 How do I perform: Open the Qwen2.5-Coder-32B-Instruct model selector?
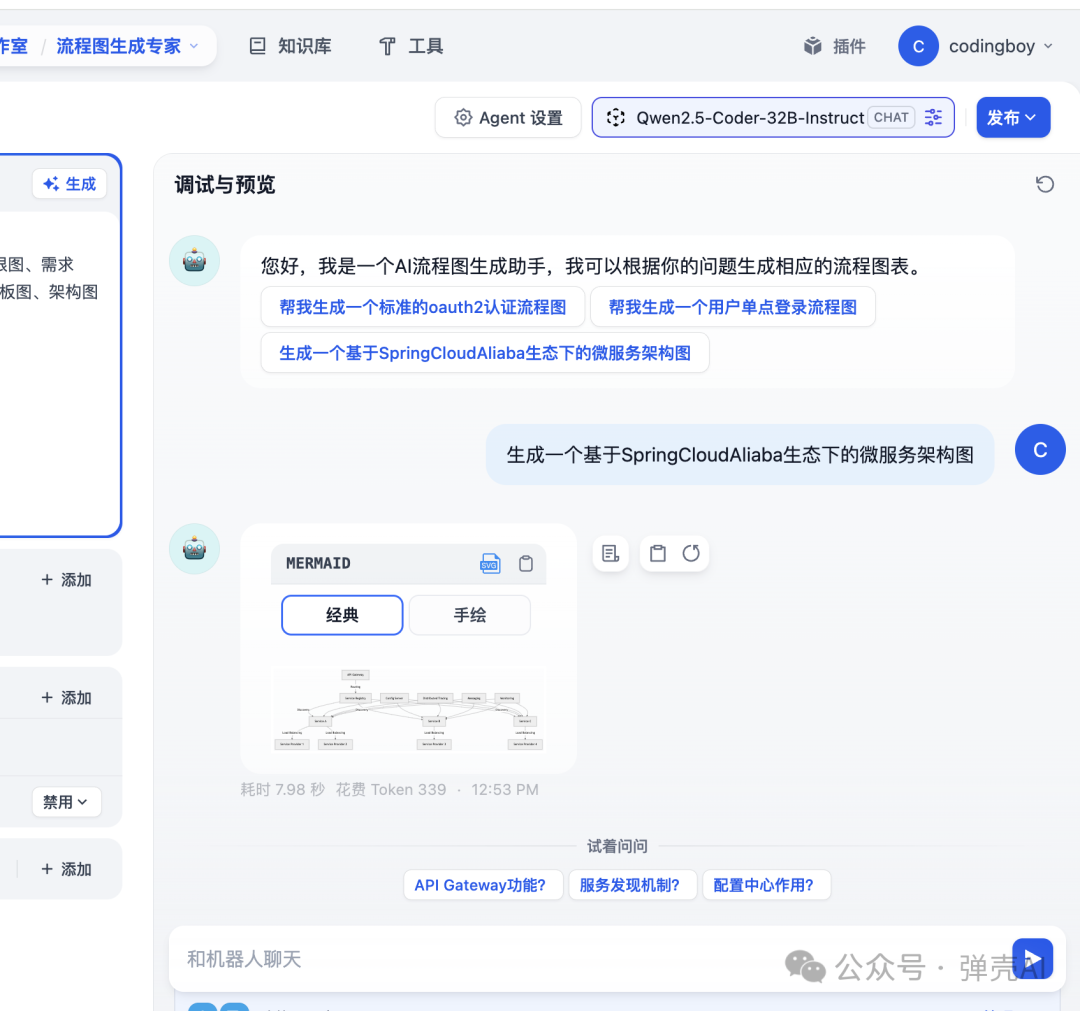click(773, 118)
